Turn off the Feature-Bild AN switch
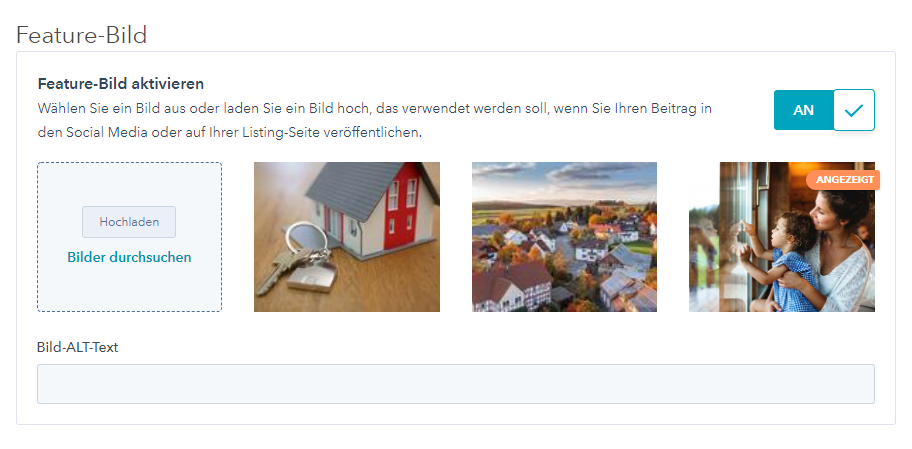This screenshot has height=449, width=912. 824,110
